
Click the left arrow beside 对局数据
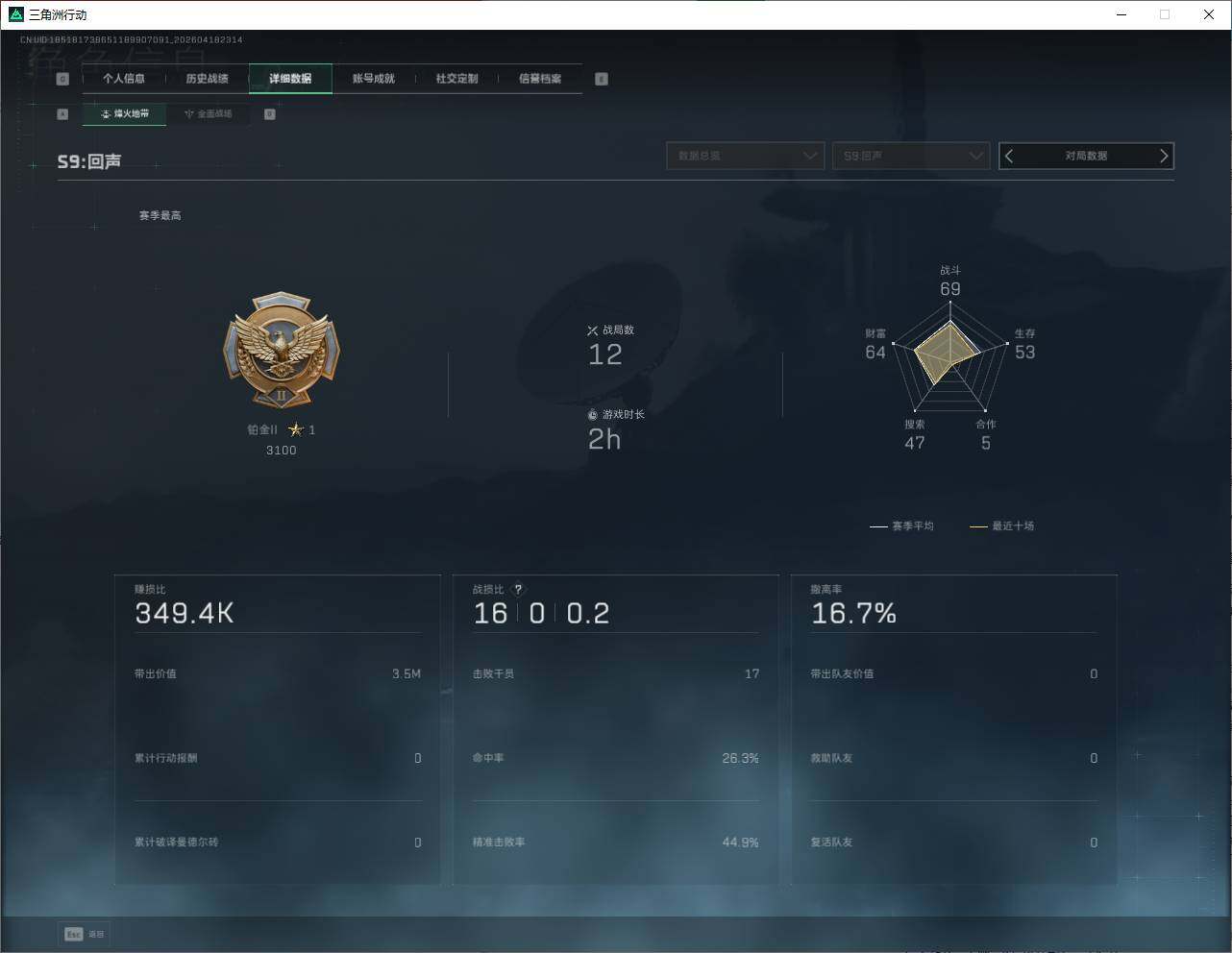[x=1009, y=156]
